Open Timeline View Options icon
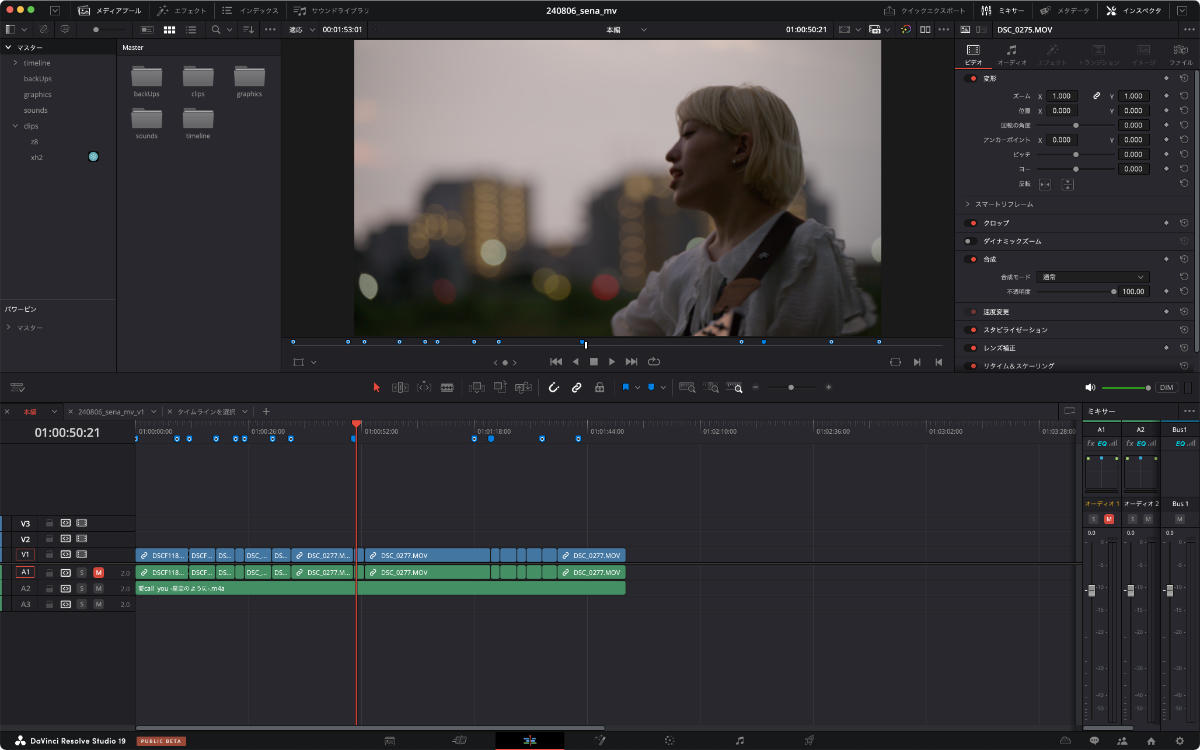The height and width of the screenshot is (750, 1200). [18, 387]
